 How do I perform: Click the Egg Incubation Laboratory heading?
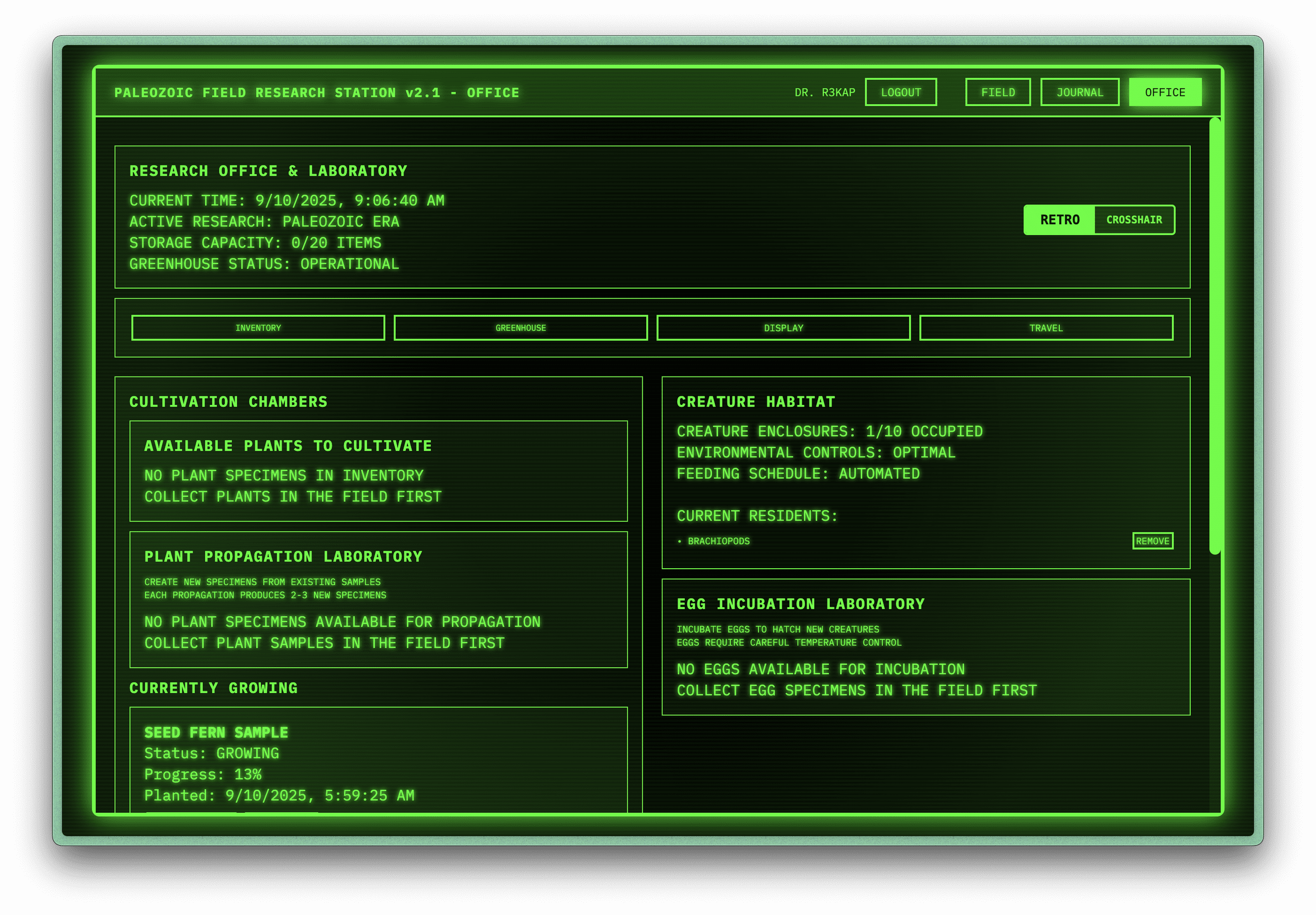point(800,604)
